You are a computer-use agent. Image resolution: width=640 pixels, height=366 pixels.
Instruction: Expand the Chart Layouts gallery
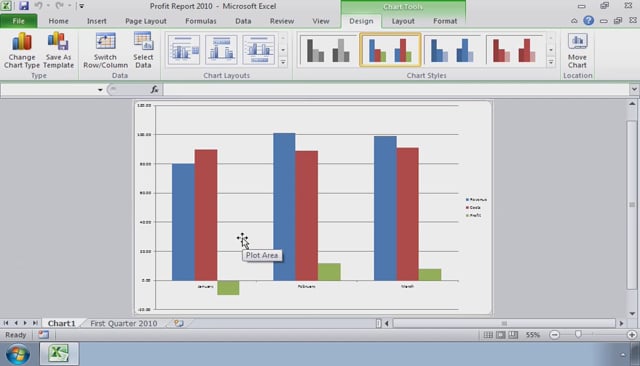pyautogui.click(x=283, y=62)
